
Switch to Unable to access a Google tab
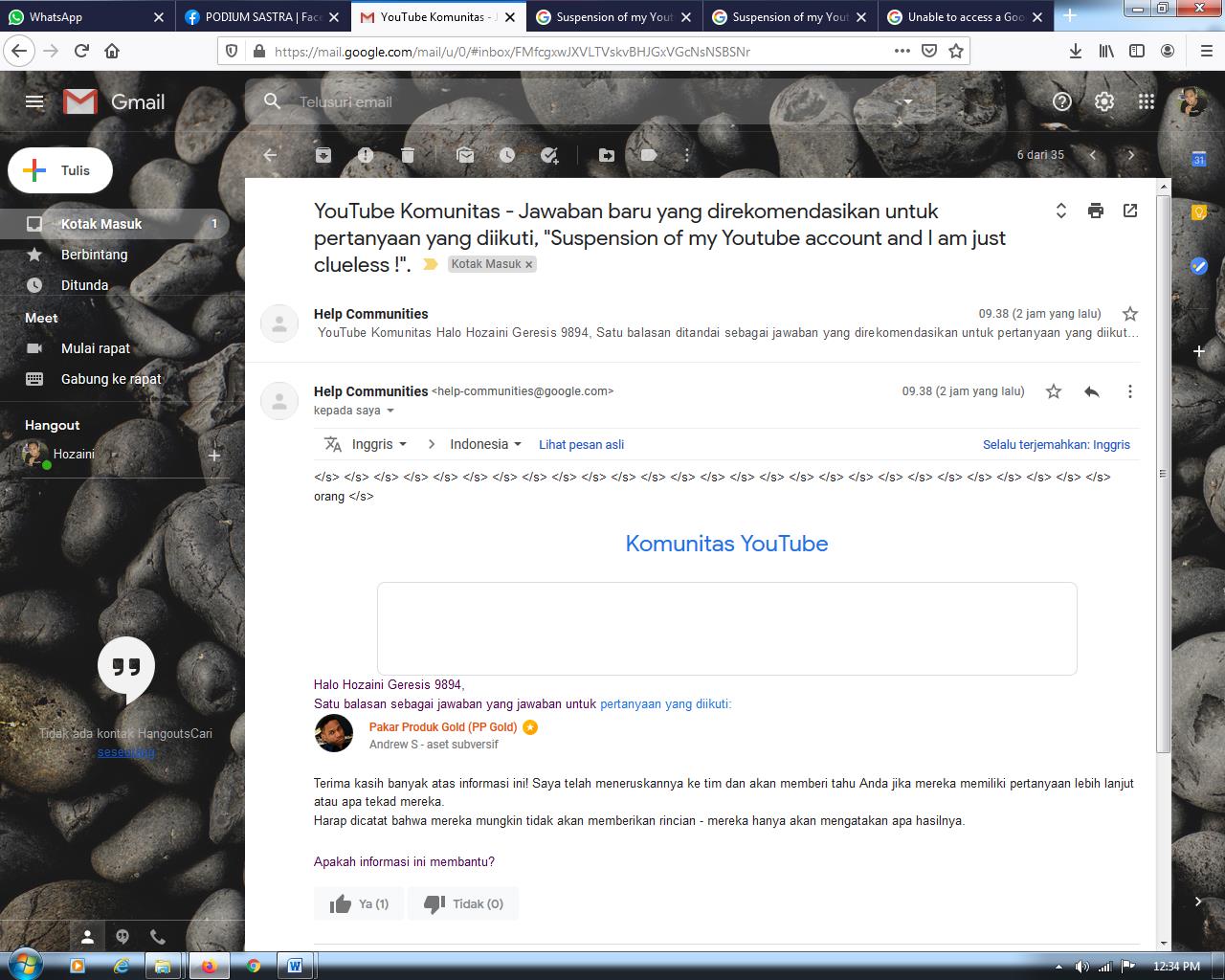coord(966,16)
